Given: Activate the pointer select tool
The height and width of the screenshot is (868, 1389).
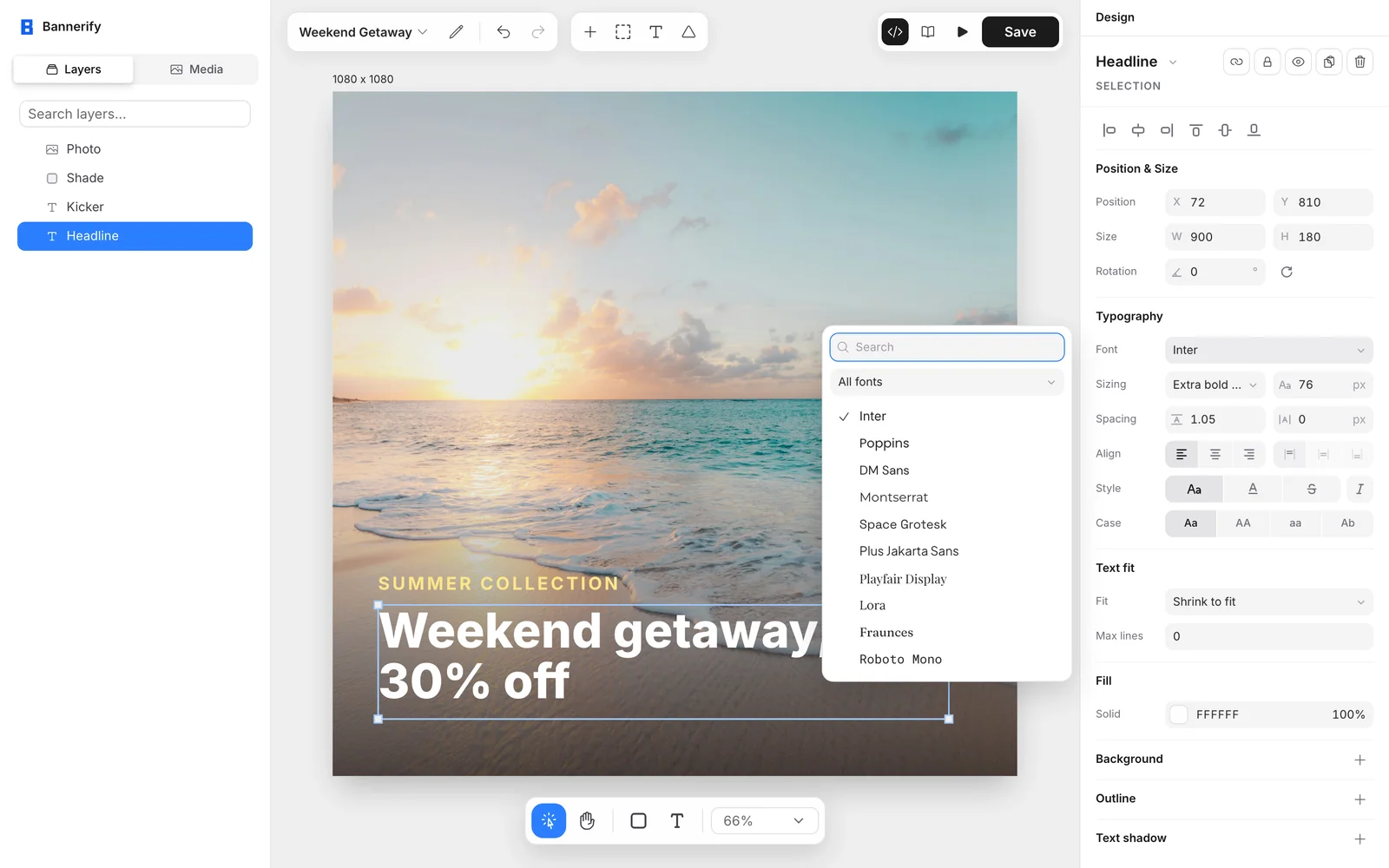Looking at the screenshot, I should [x=549, y=820].
